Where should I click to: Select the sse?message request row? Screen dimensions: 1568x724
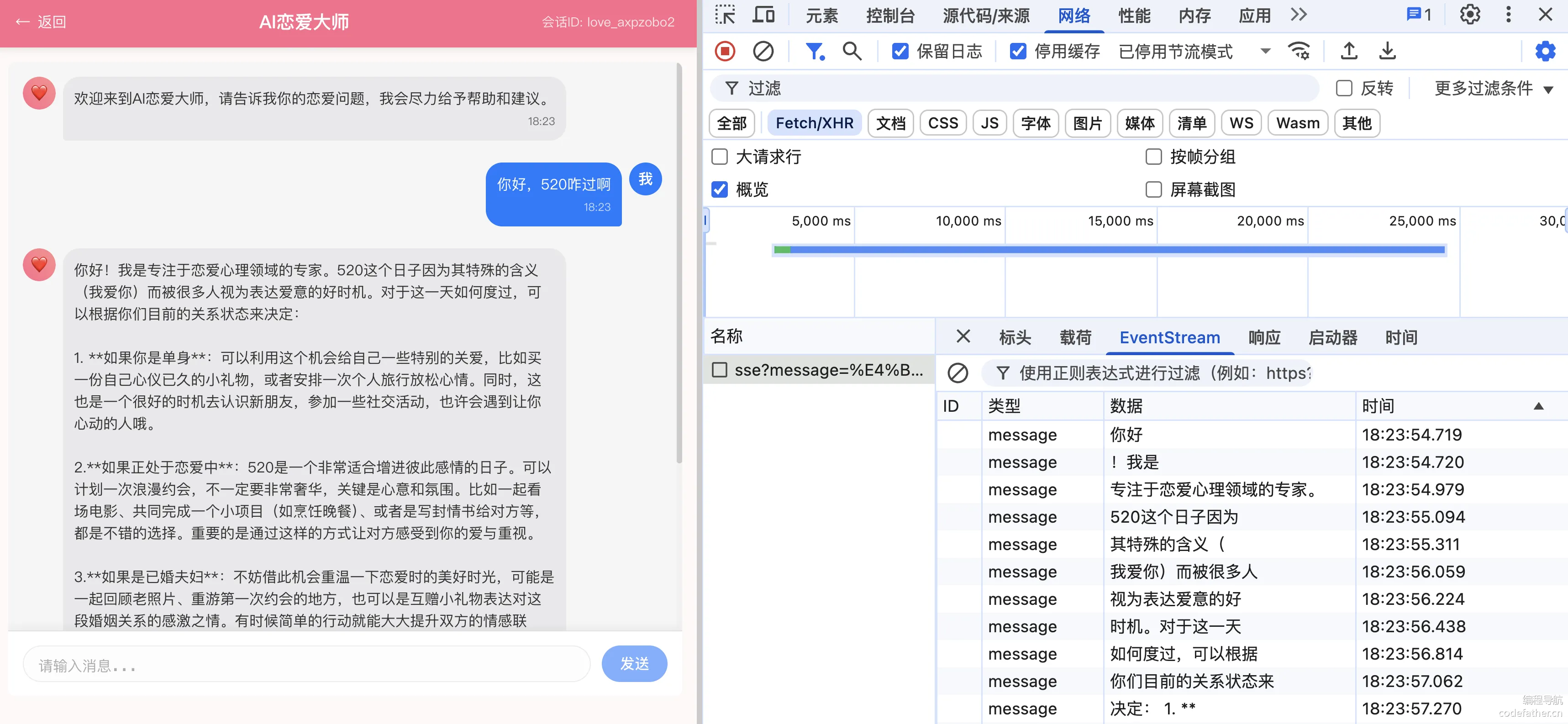[x=819, y=370]
